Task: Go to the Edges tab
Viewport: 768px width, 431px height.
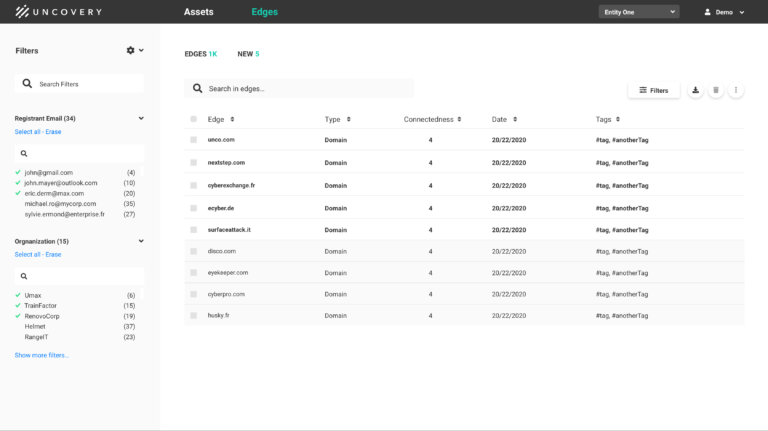Action: click(x=264, y=12)
